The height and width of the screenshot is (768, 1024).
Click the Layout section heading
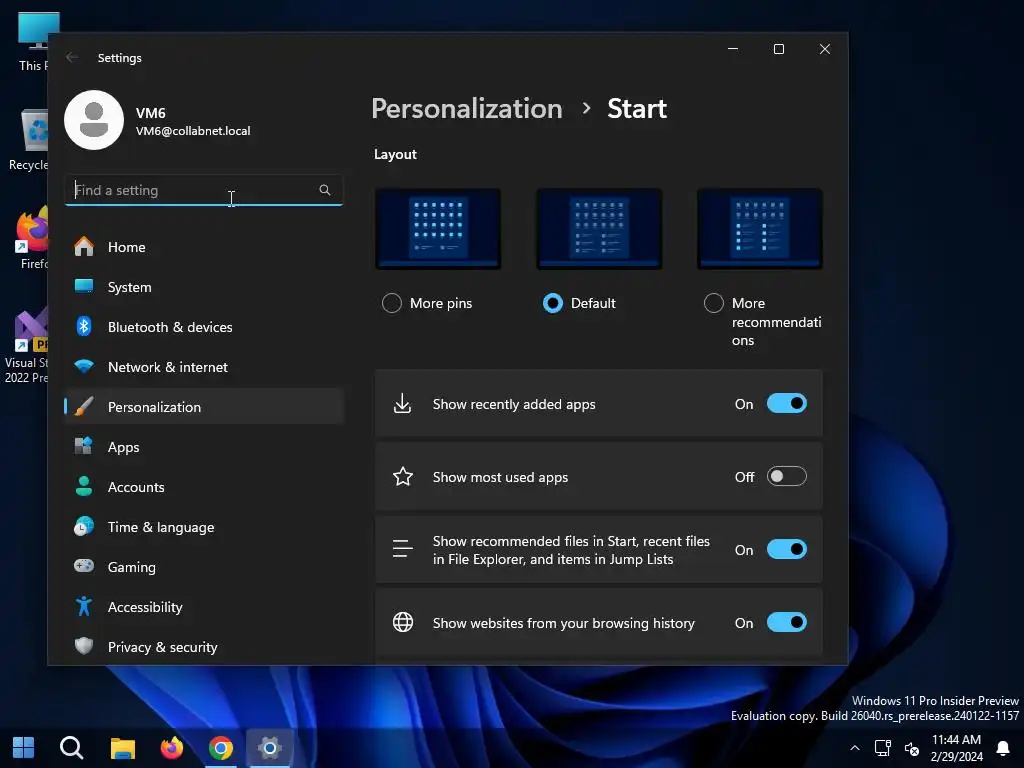tap(394, 154)
